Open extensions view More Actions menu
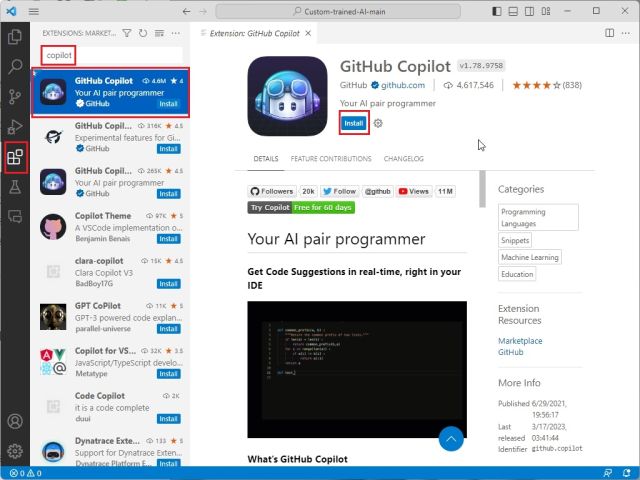 click(177, 33)
